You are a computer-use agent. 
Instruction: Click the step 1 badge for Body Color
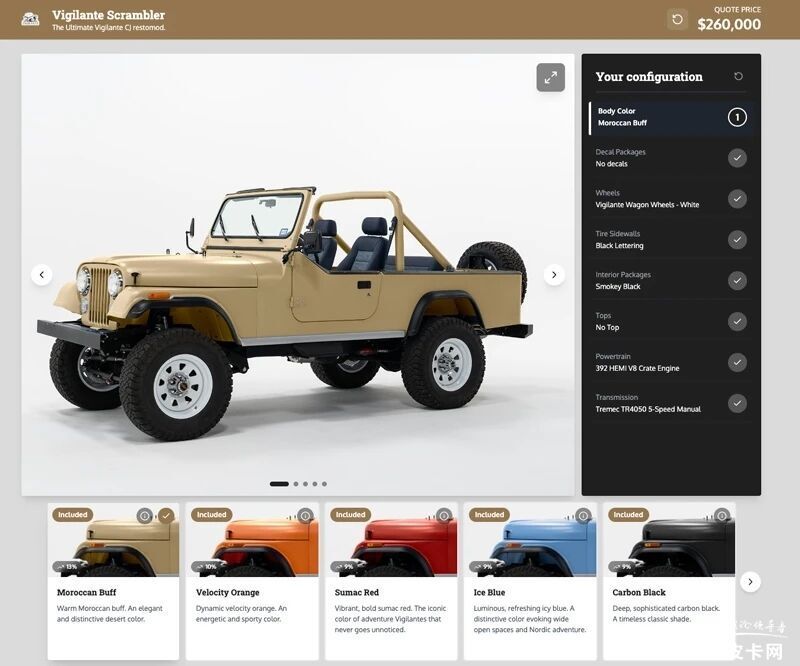click(737, 117)
